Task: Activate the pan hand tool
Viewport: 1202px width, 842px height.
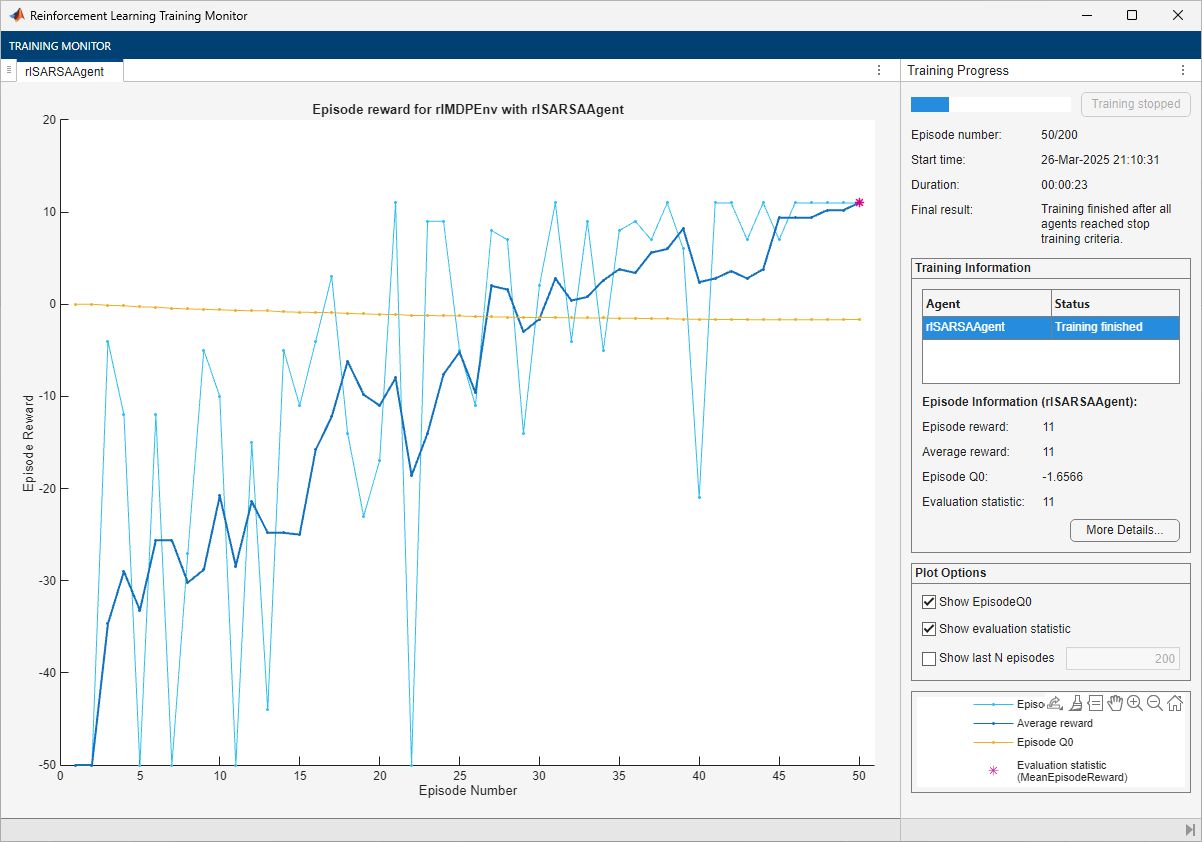Action: click(x=1115, y=703)
